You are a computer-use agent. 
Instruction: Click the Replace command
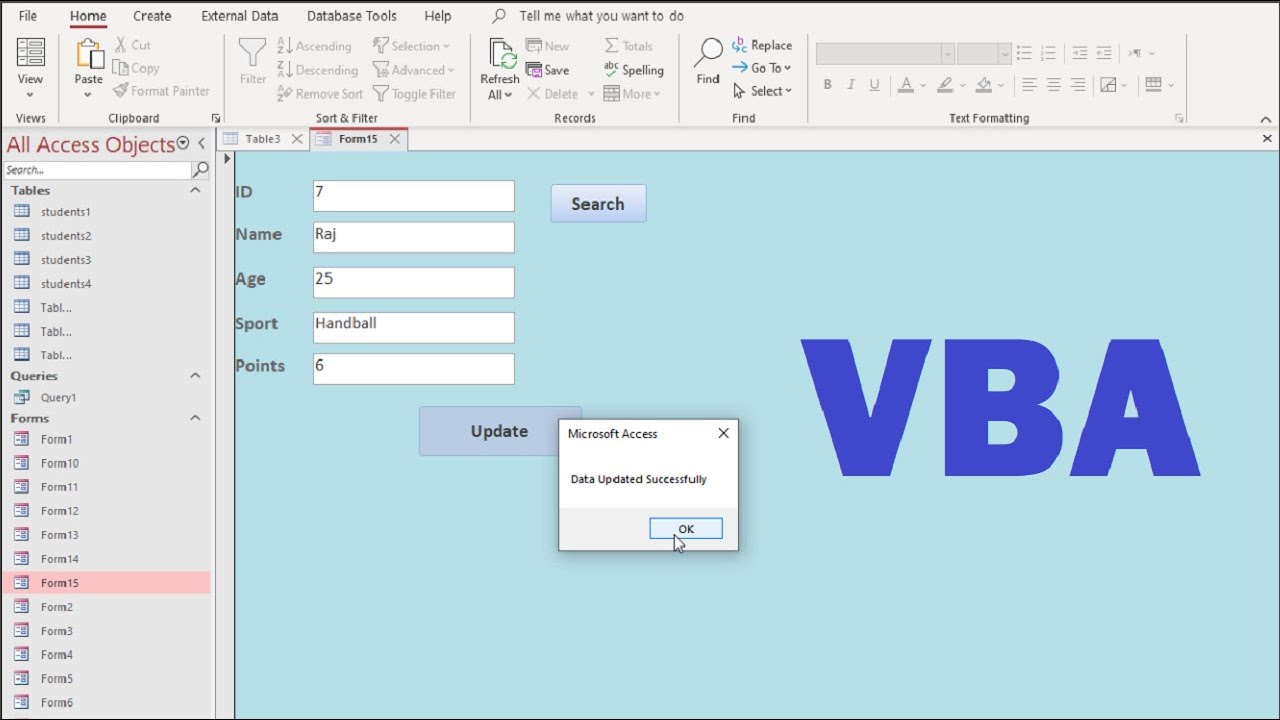(761, 45)
